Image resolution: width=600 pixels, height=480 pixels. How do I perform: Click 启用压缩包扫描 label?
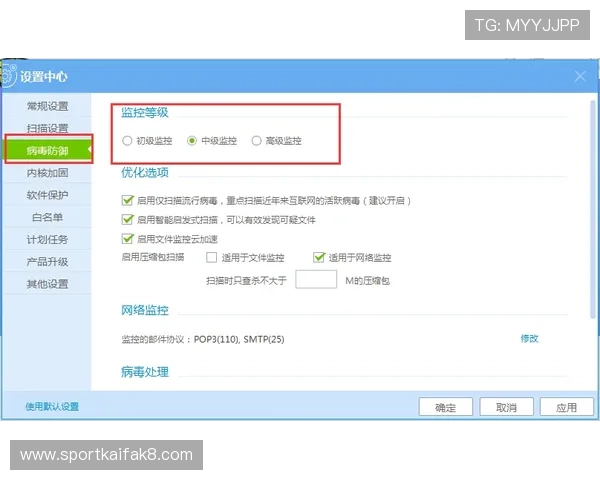(x=153, y=257)
